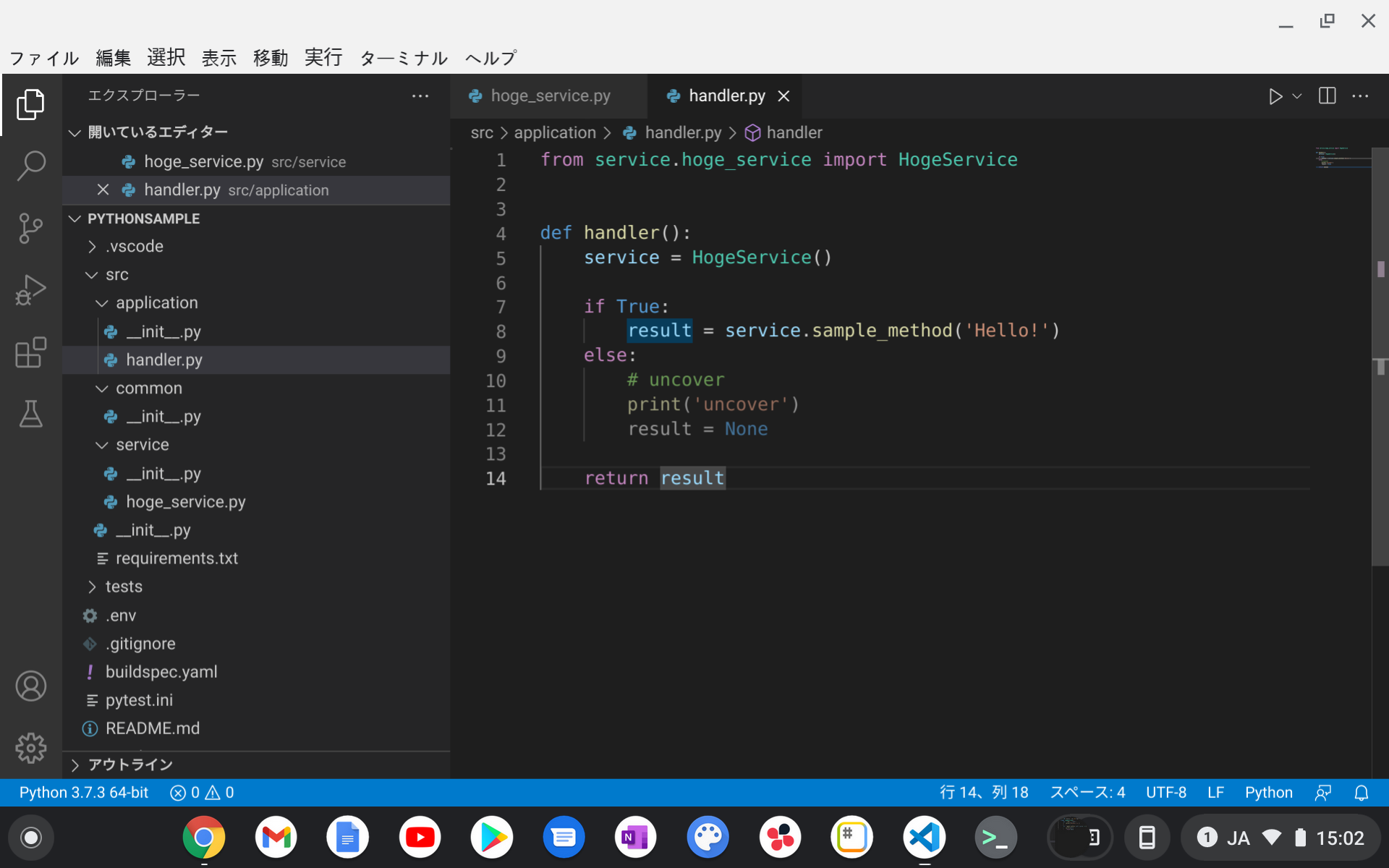This screenshot has height=868, width=1389.
Task: Open the Run and Debug view
Action: tap(31, 289)
